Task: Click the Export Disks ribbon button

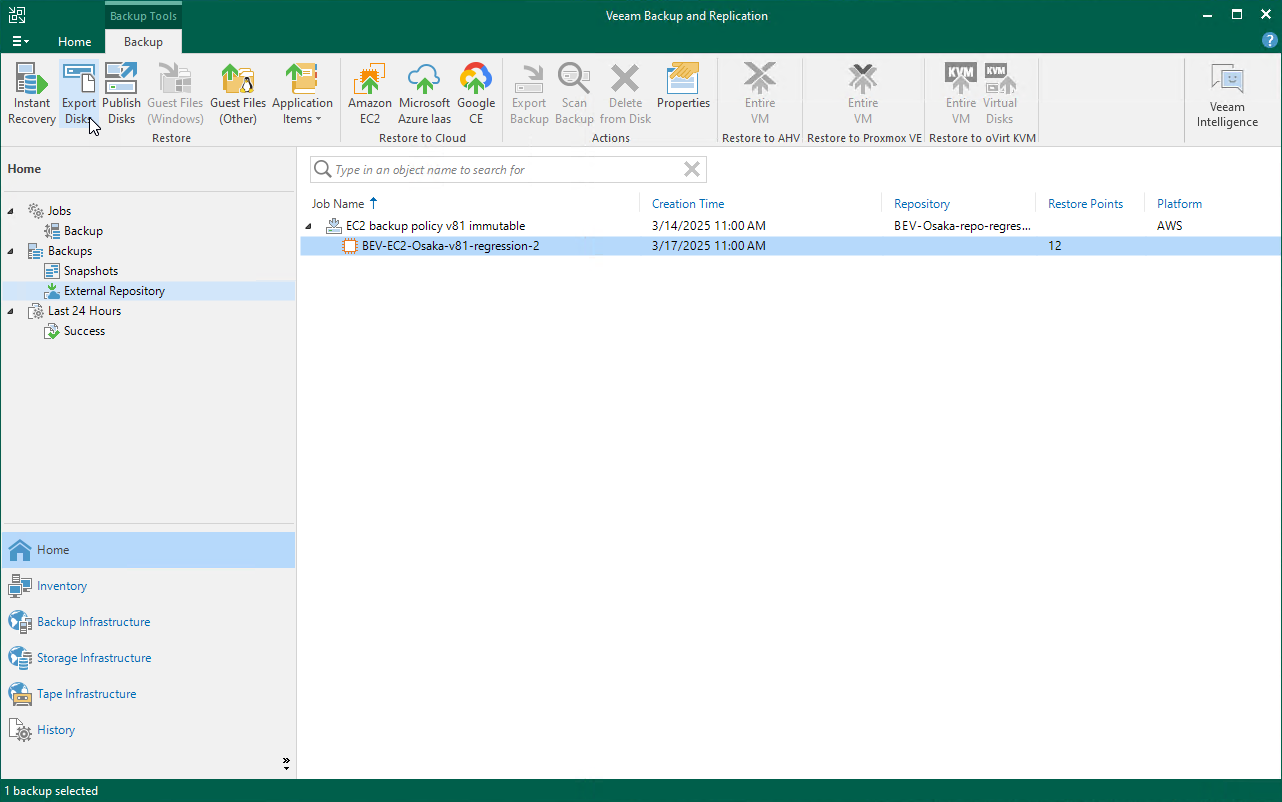Action: 79,94
